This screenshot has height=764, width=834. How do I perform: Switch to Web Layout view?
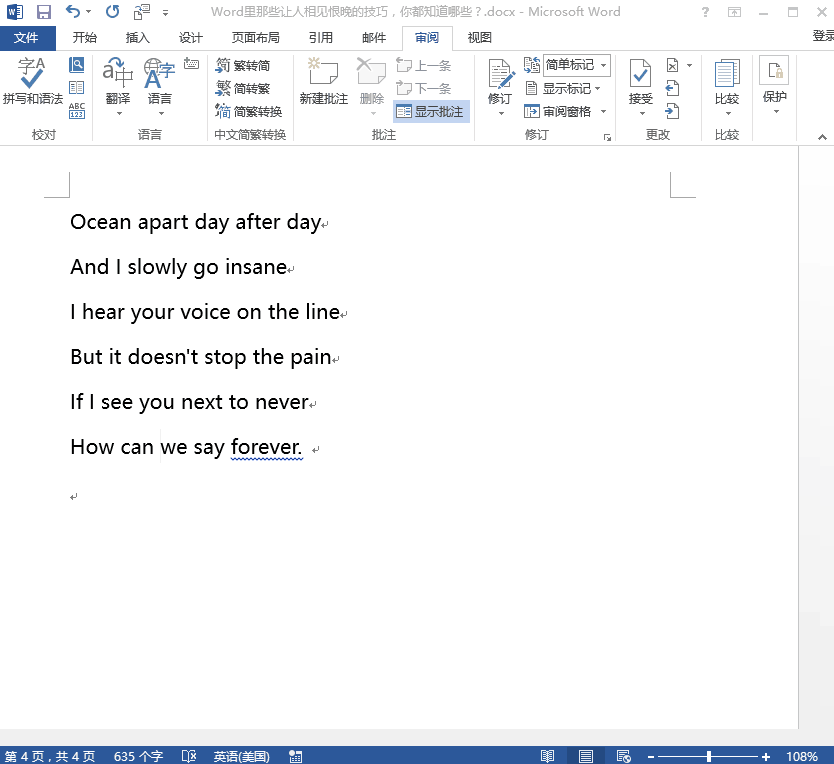623,756
